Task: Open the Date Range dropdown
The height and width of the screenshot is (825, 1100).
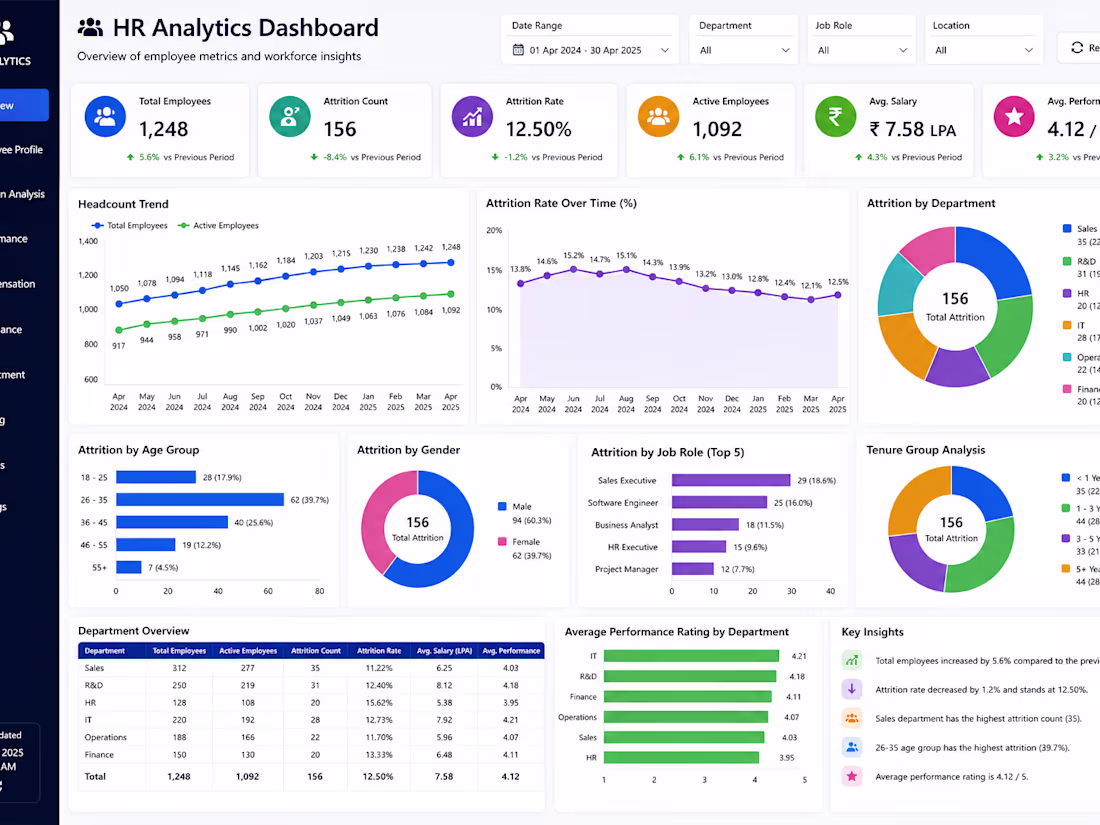Action: tap(590, 51)
